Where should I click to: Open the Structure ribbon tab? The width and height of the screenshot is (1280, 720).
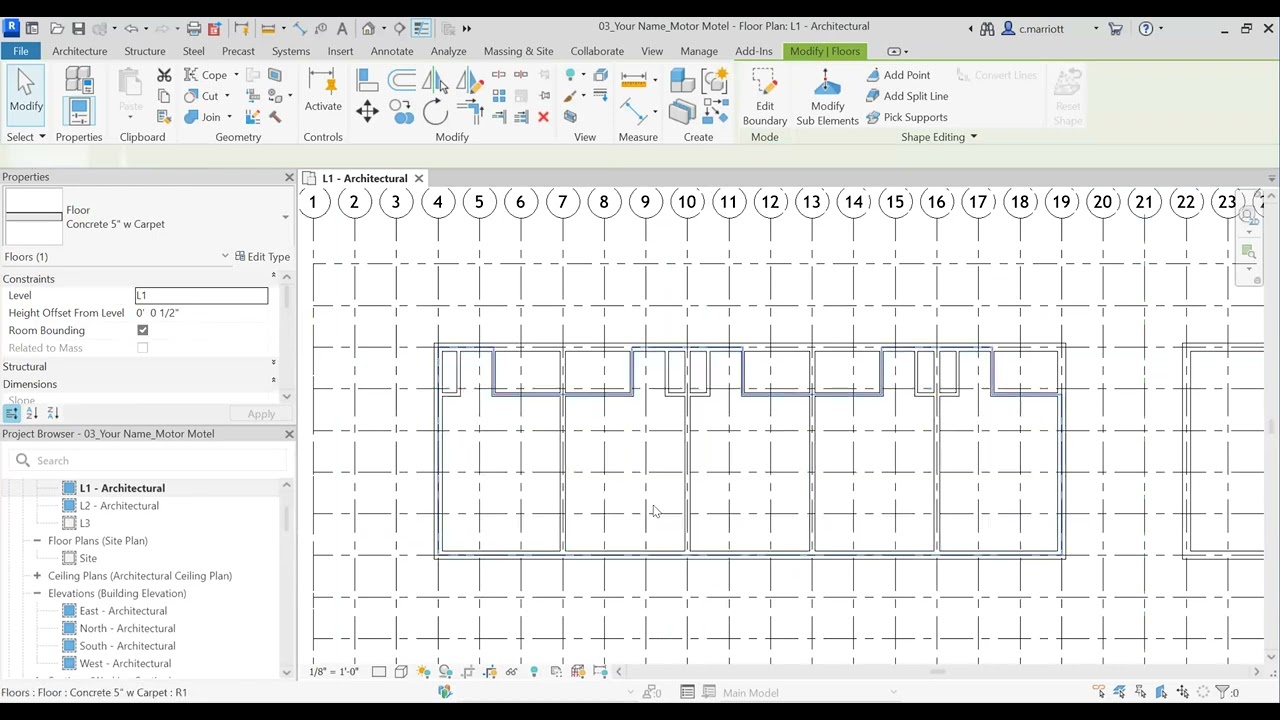pyautogui.click(x=145, y=51)
